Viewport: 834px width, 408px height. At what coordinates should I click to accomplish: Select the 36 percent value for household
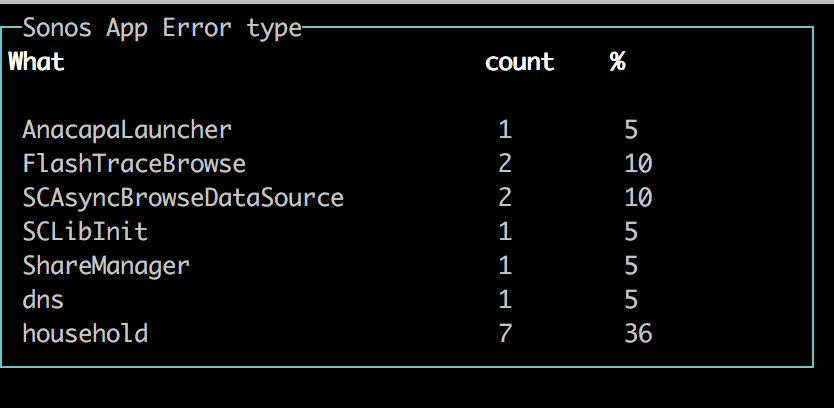(x=638, y=334)
